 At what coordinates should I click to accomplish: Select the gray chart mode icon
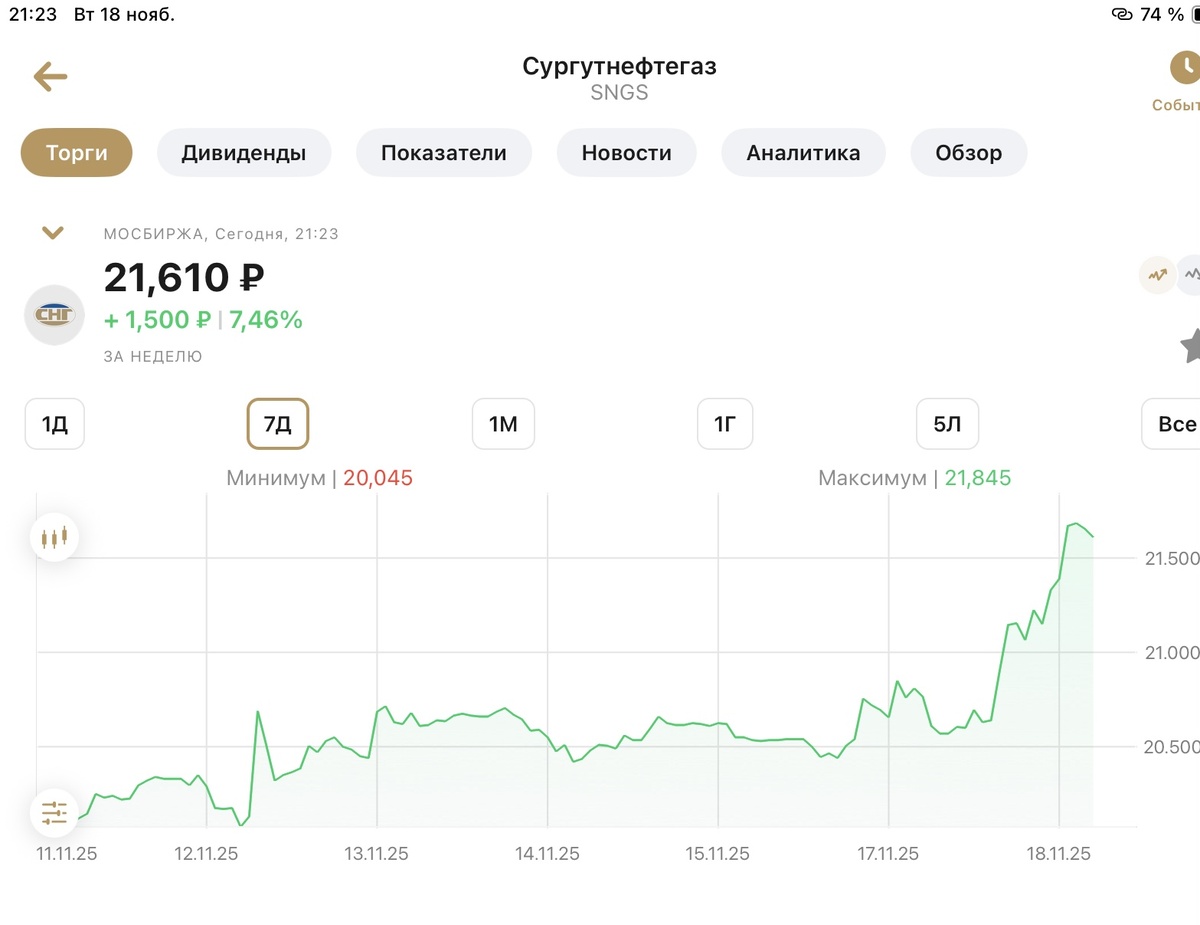point(1190,274)
